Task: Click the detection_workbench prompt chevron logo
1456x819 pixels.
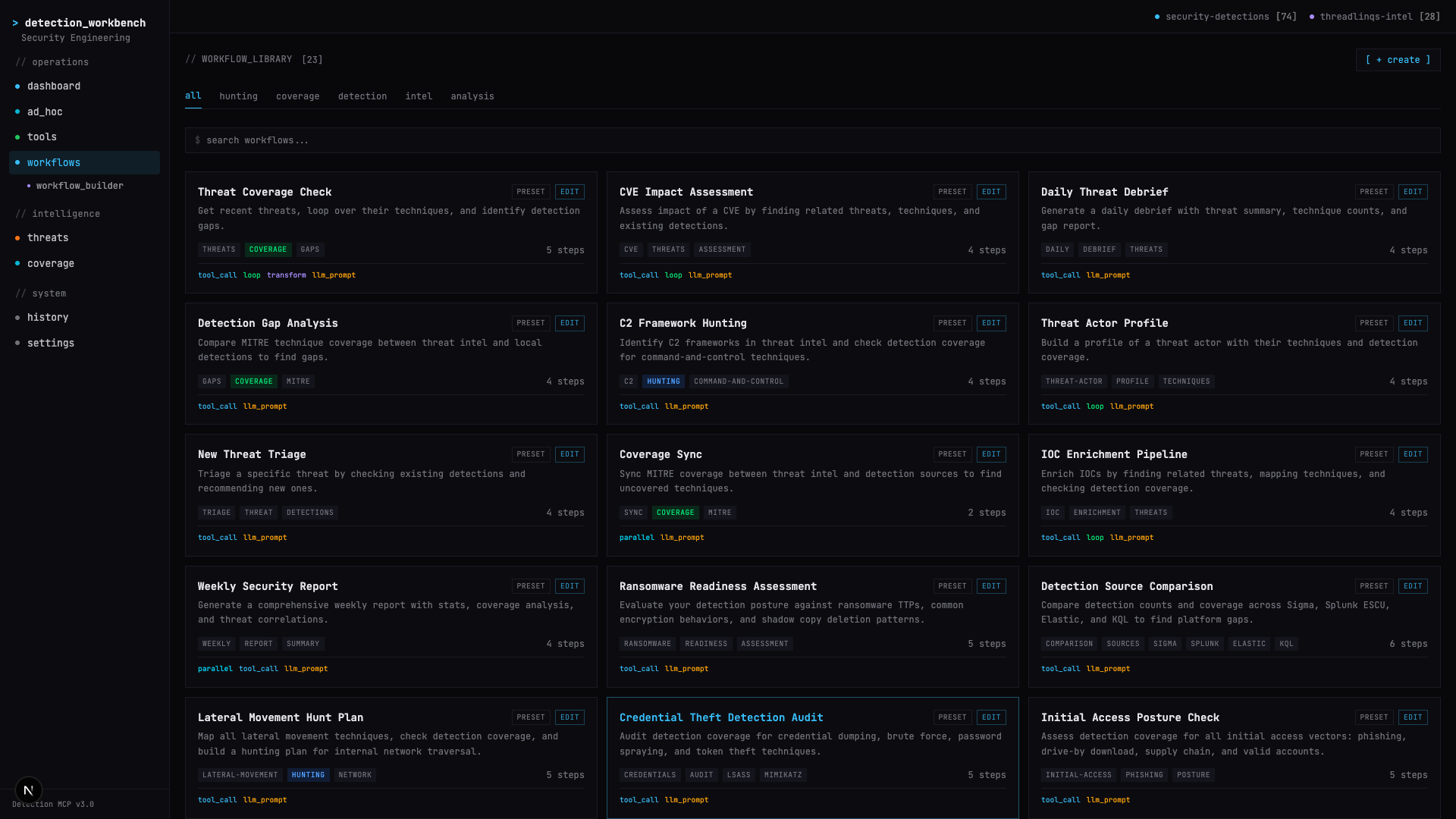Action: coord(15,24)
